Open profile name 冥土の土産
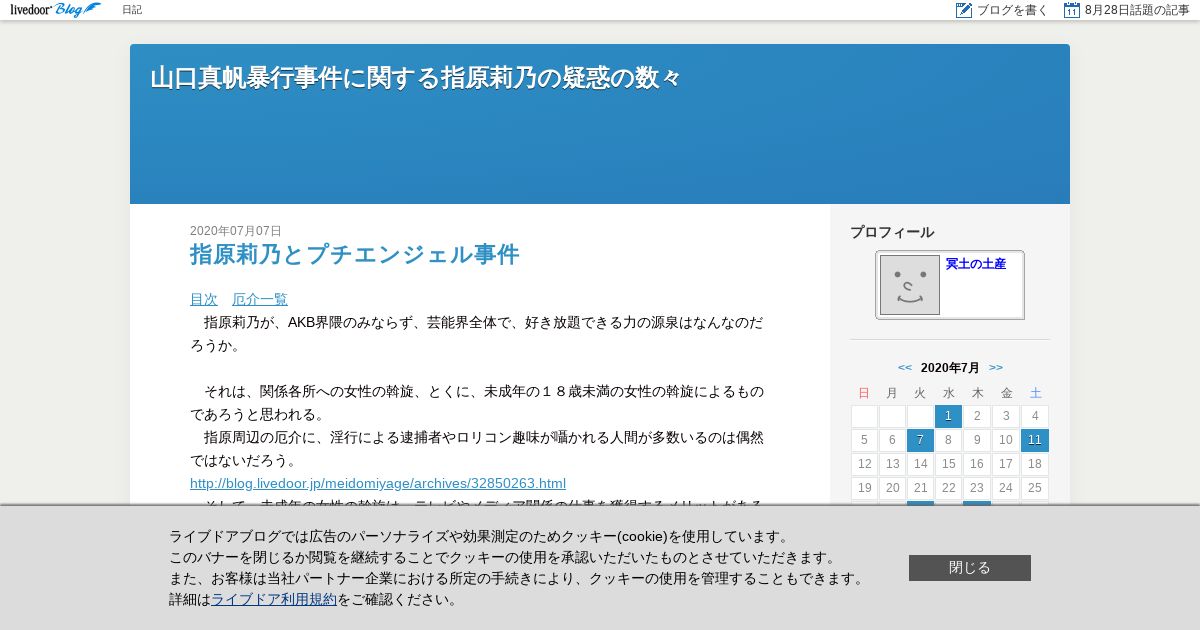This screenshot has height=630, width=1200. pyautogui.click(x=976, y=264)
